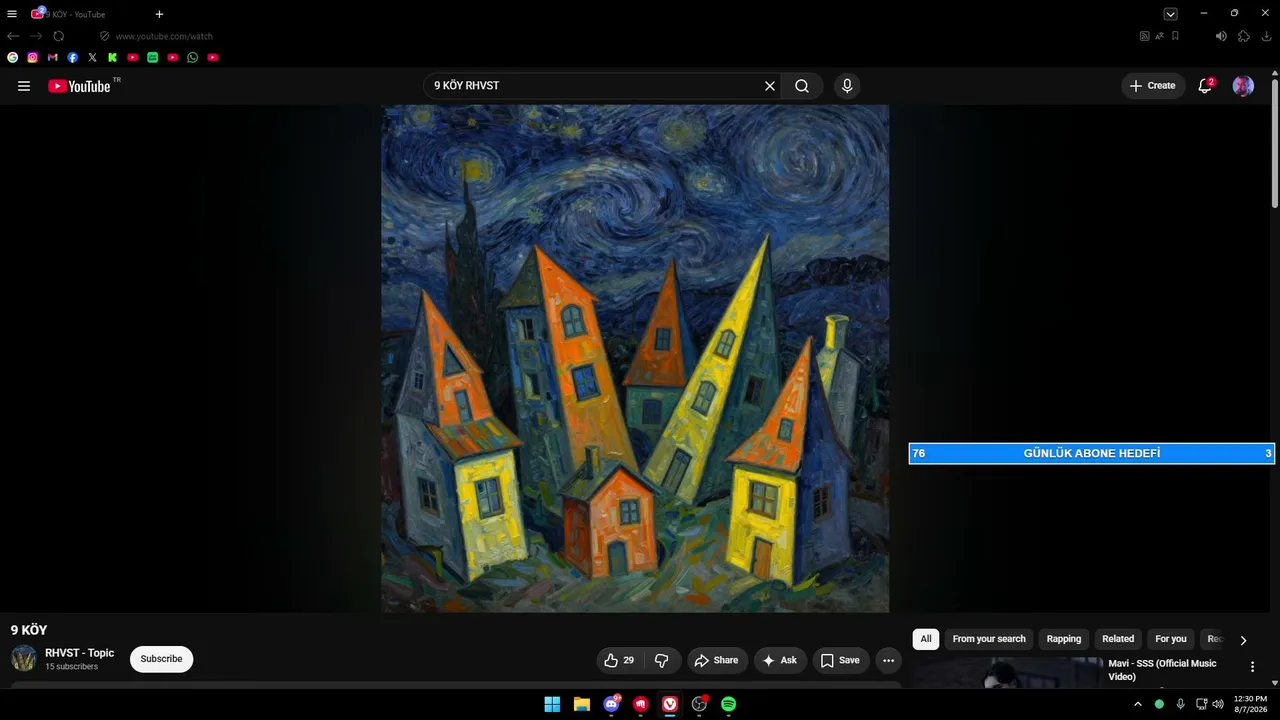Open the Google bookmark icon
This screenshot has width=1280, height=720.
tap(13, 58)
